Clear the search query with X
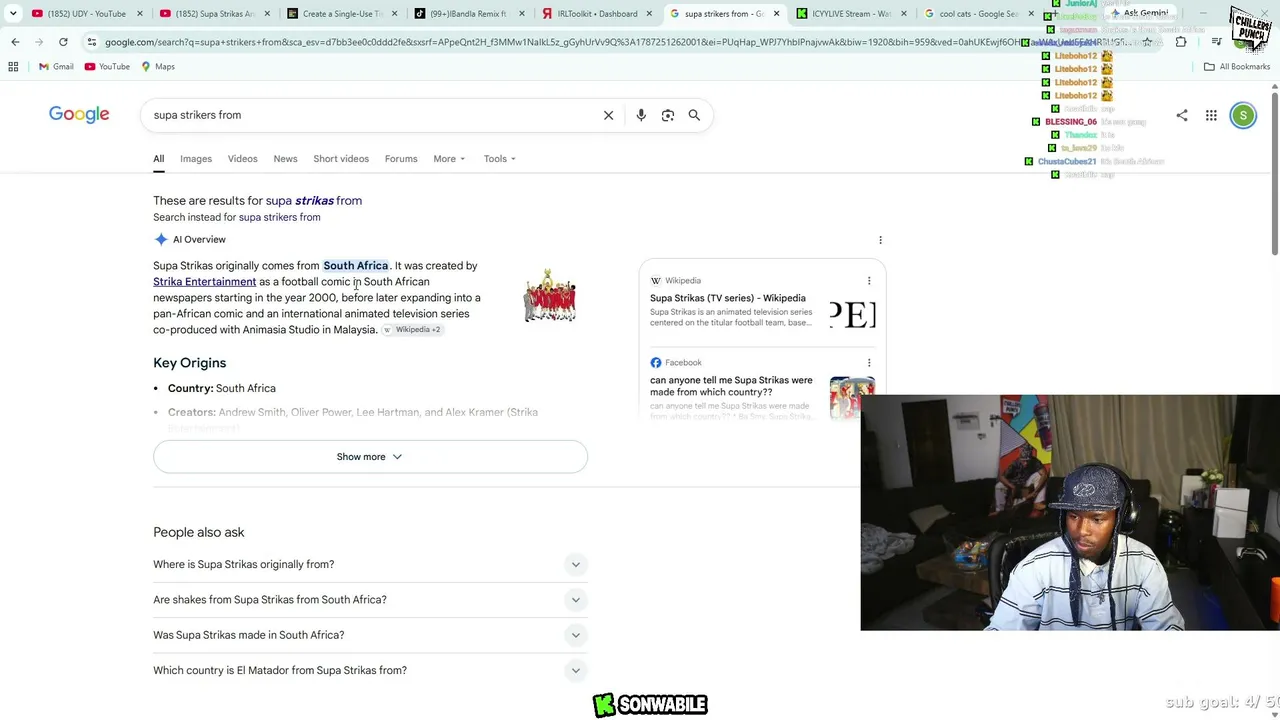Viewport: 1280px width, 720px height. [608, 115]
